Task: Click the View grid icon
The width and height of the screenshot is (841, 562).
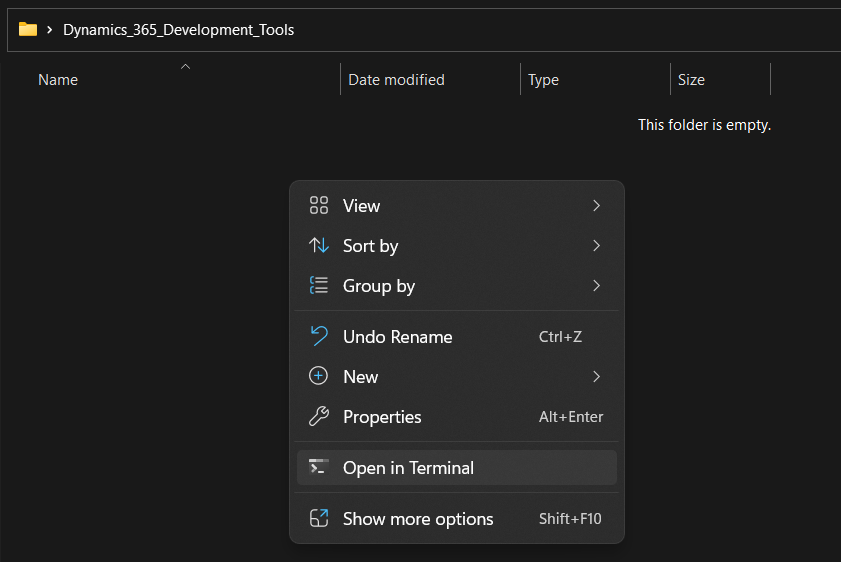Action: (319, 205)
